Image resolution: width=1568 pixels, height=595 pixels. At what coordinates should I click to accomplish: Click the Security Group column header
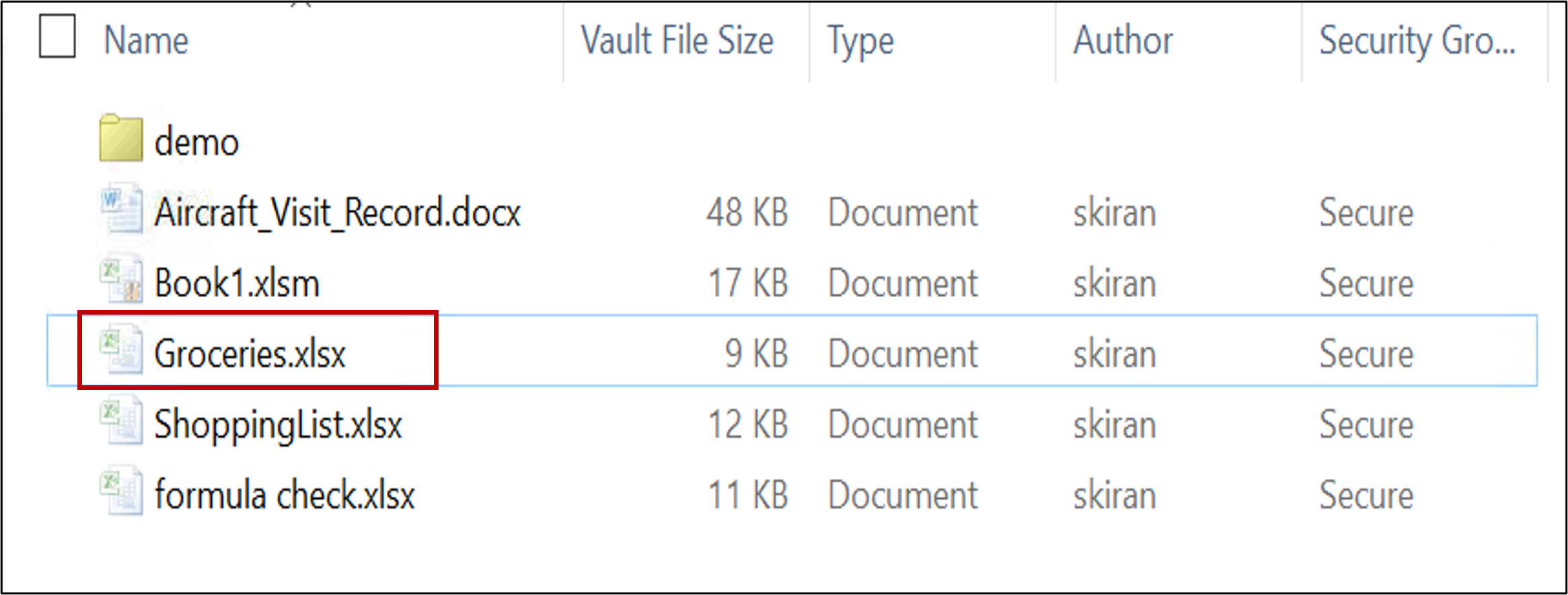[x=1417, y=40]
